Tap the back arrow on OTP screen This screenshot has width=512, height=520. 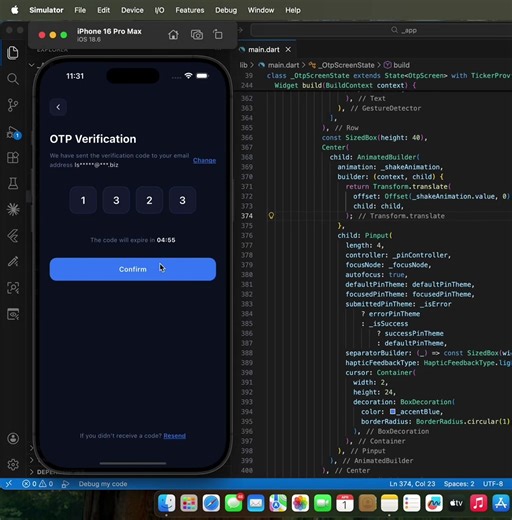point(58,107)
